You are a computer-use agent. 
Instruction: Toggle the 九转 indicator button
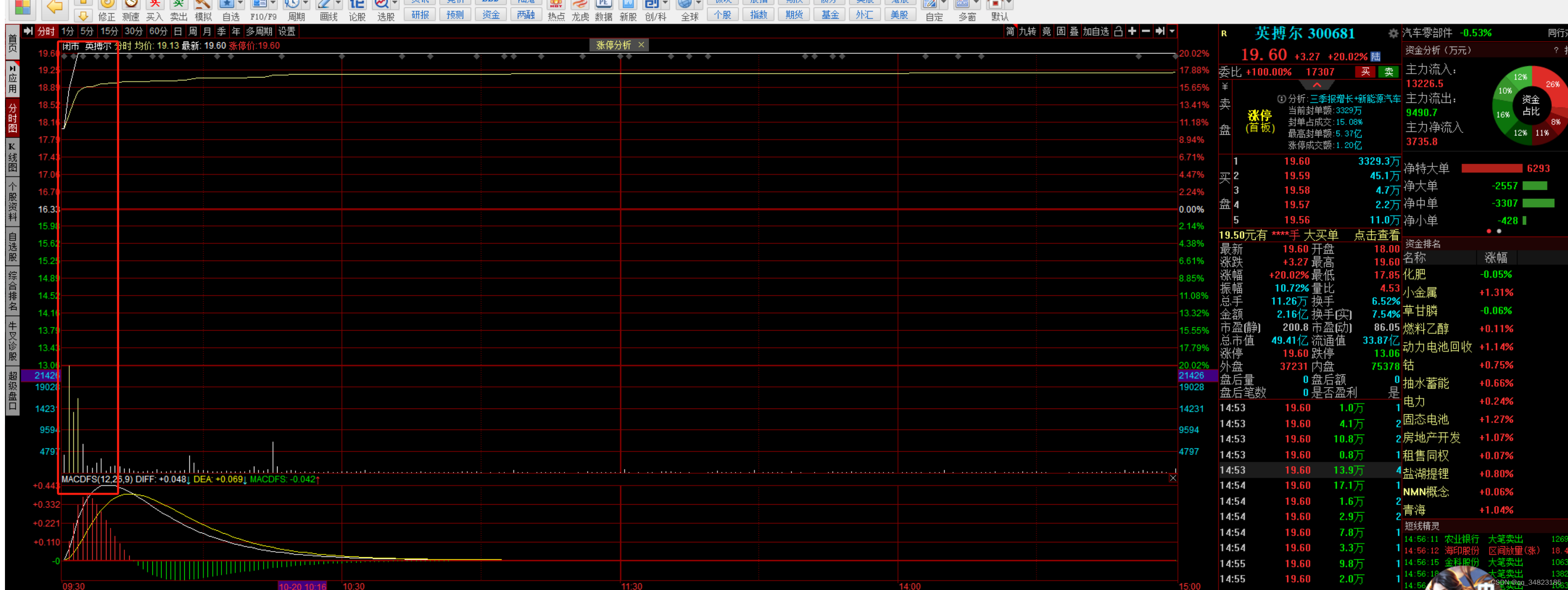[x=1027, y=31]
